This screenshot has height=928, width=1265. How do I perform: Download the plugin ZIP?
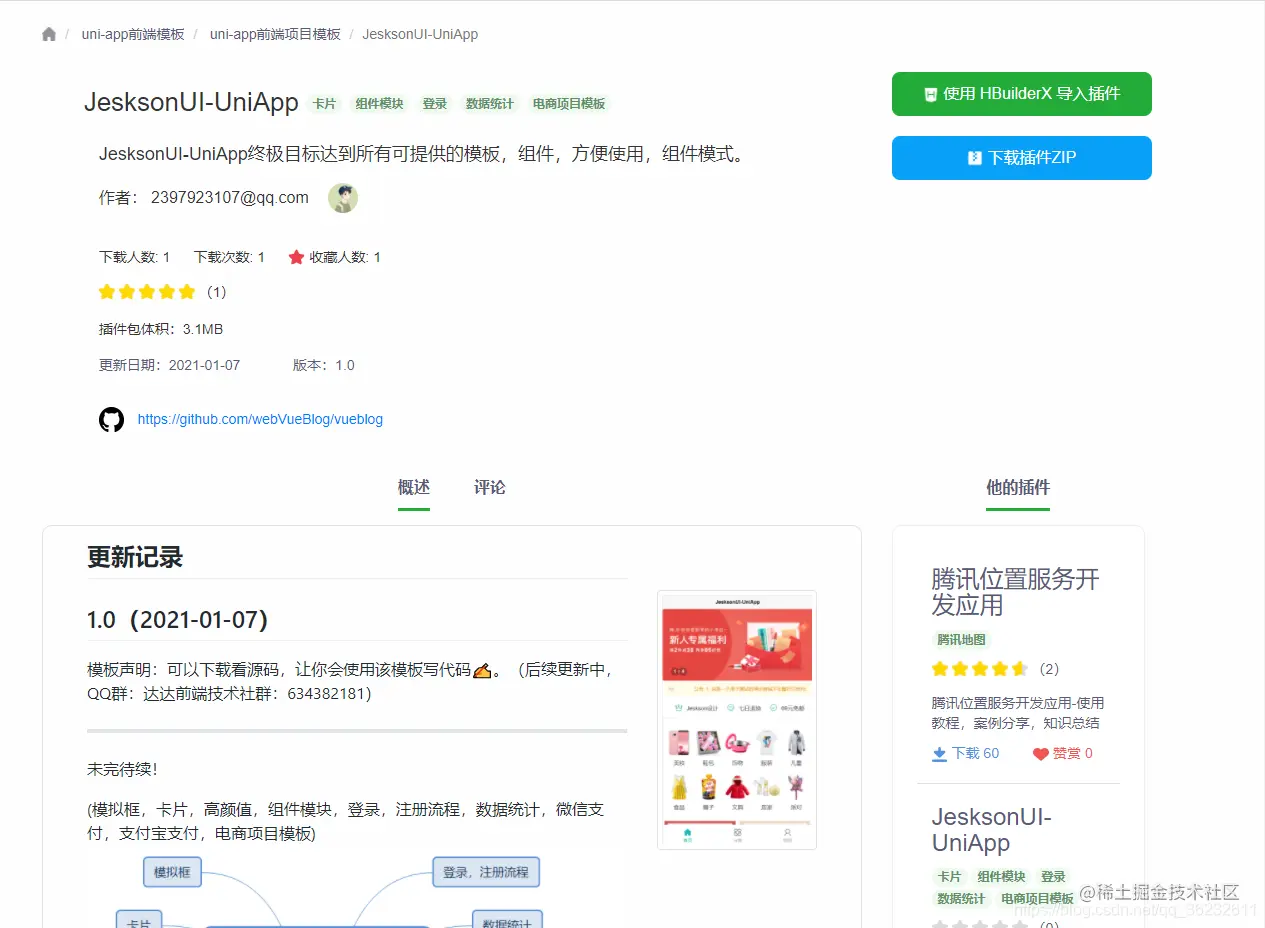1022,158
